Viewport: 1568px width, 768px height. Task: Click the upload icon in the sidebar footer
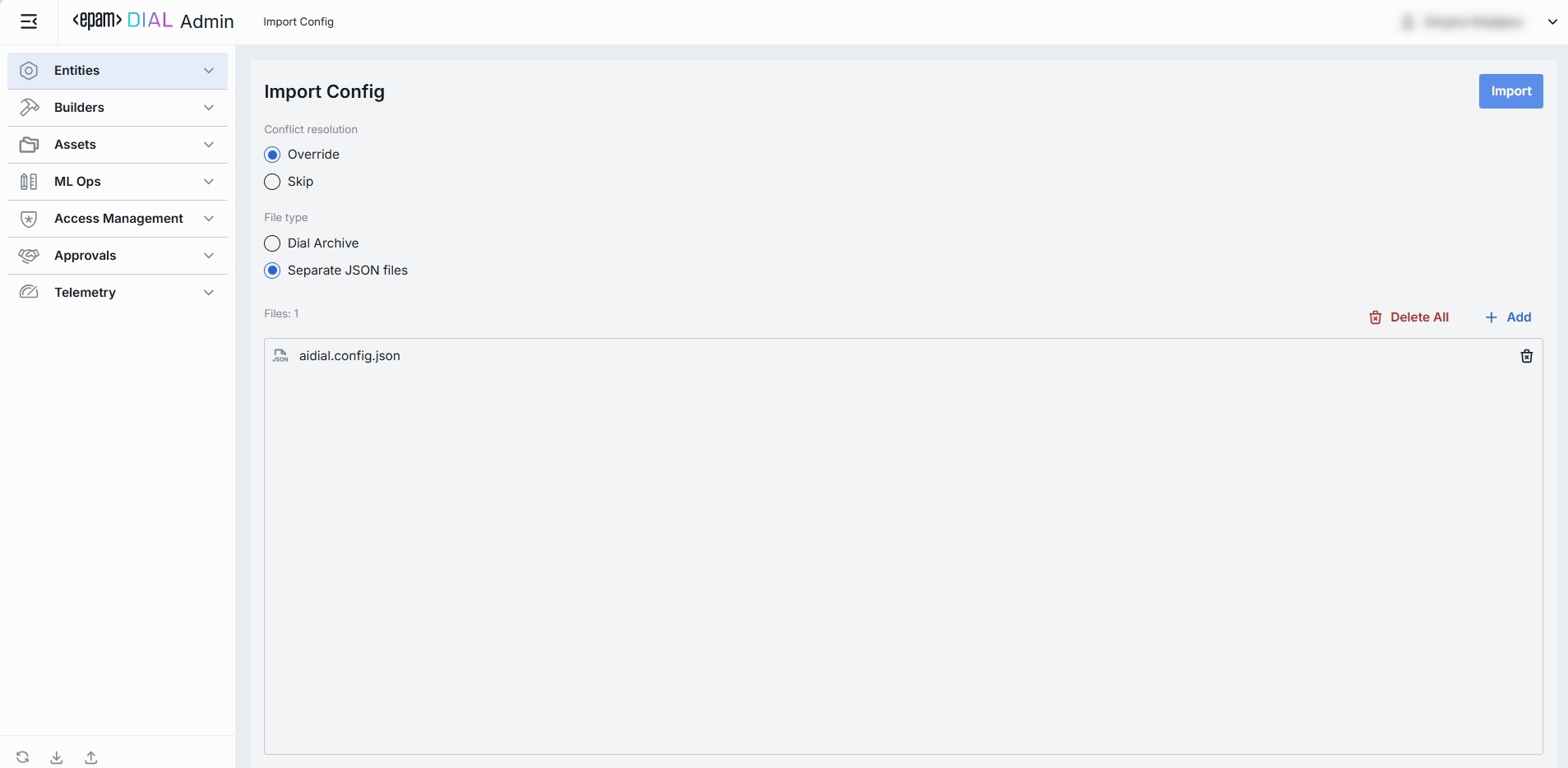point(91,757)
